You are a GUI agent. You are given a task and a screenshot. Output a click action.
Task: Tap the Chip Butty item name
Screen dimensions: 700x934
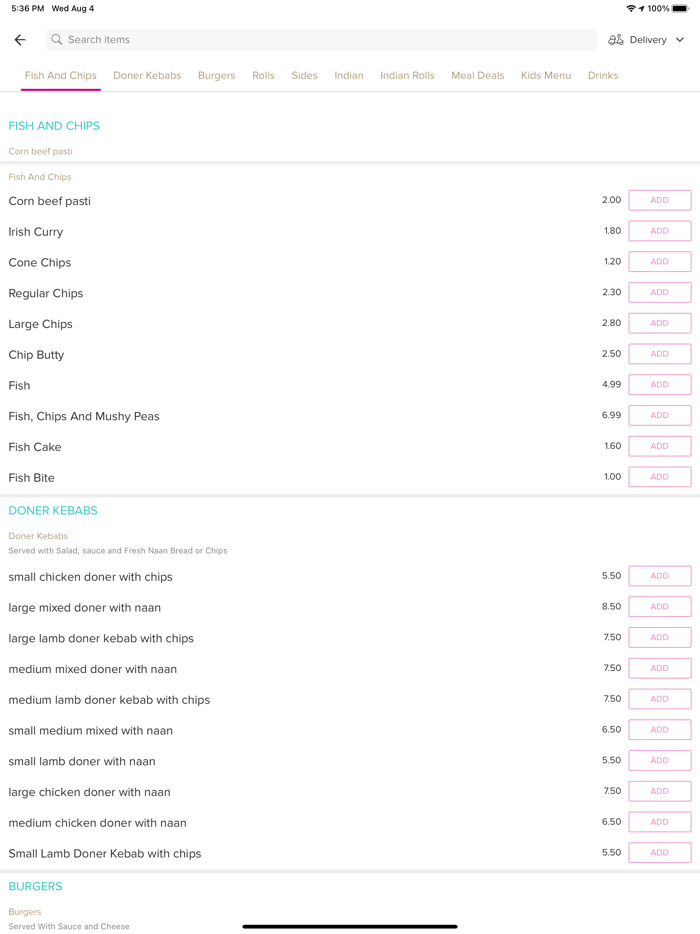pyautogui.click(x=36, y=355)
